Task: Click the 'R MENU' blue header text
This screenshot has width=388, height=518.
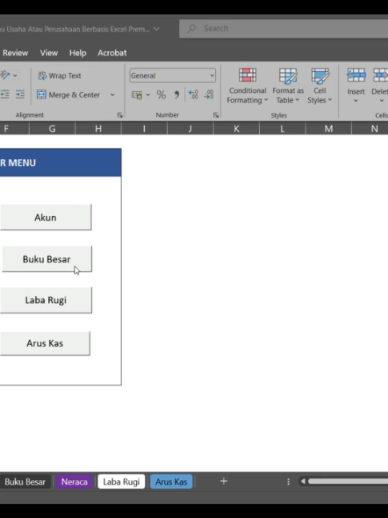Action: pos(18,163)
